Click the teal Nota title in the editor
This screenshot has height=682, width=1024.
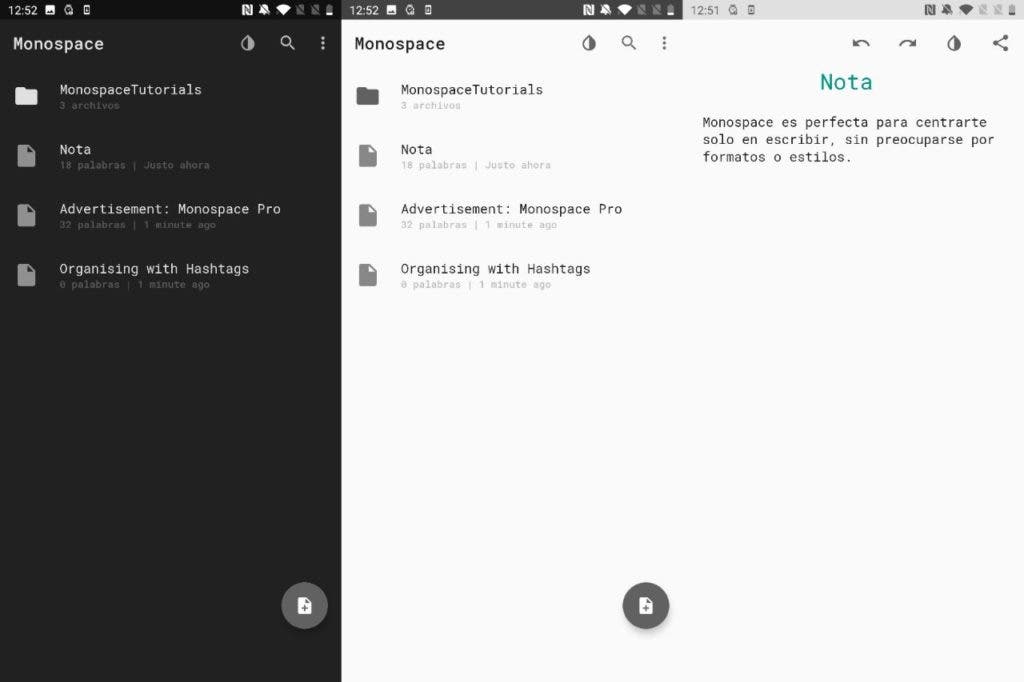[845, 82]
